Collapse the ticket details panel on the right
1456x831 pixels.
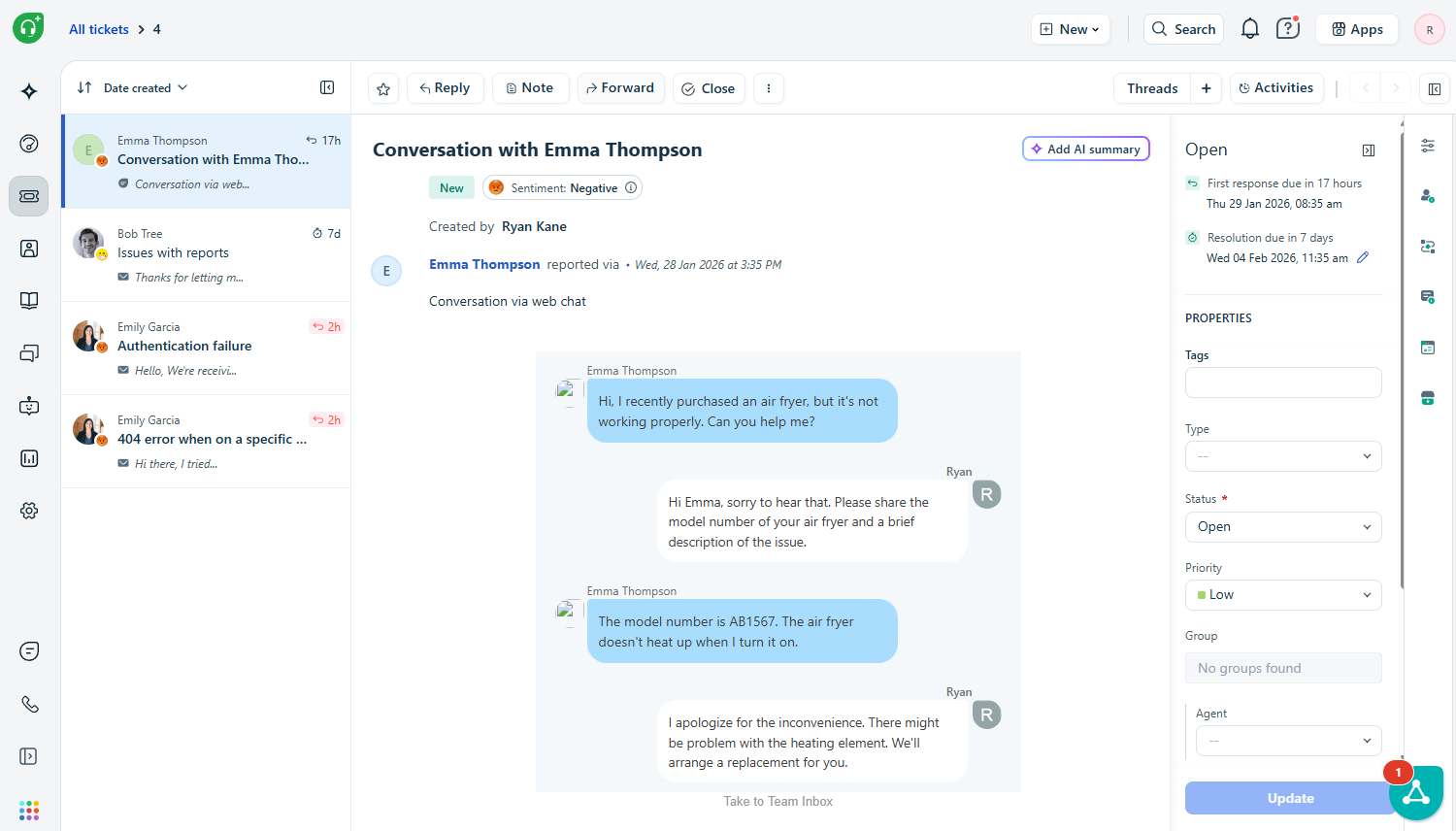pyautogui.click(x=1435, y=87)
